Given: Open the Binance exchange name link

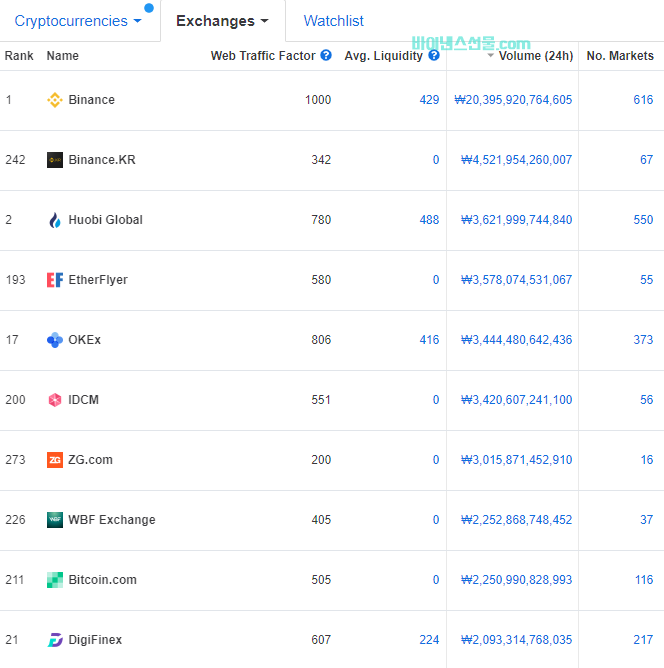Looking at the screenshot, I should [x=92, y=100].
